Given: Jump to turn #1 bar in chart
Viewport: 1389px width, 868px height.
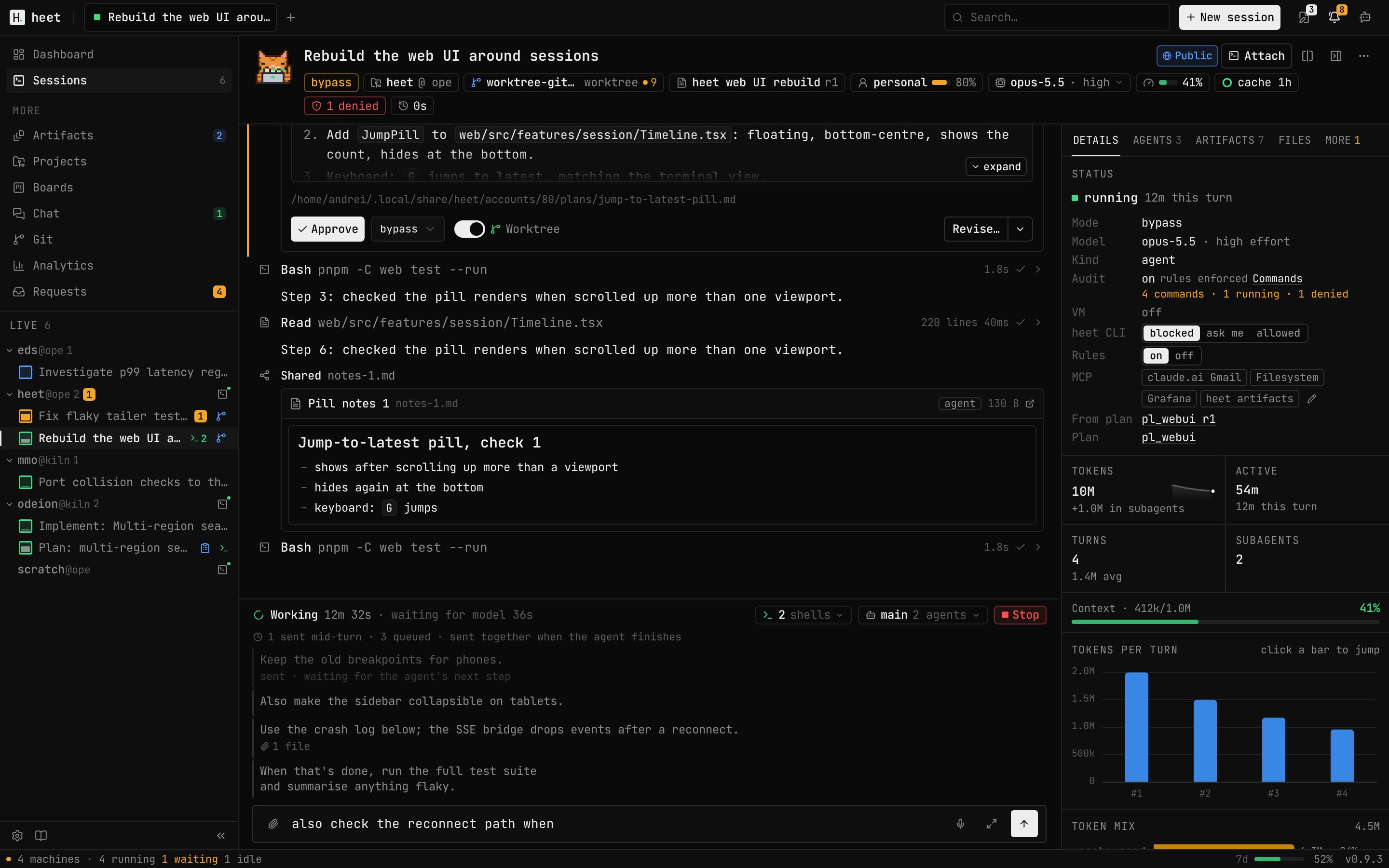Looking at the screenshot, I should click(x=1136, y=727).
